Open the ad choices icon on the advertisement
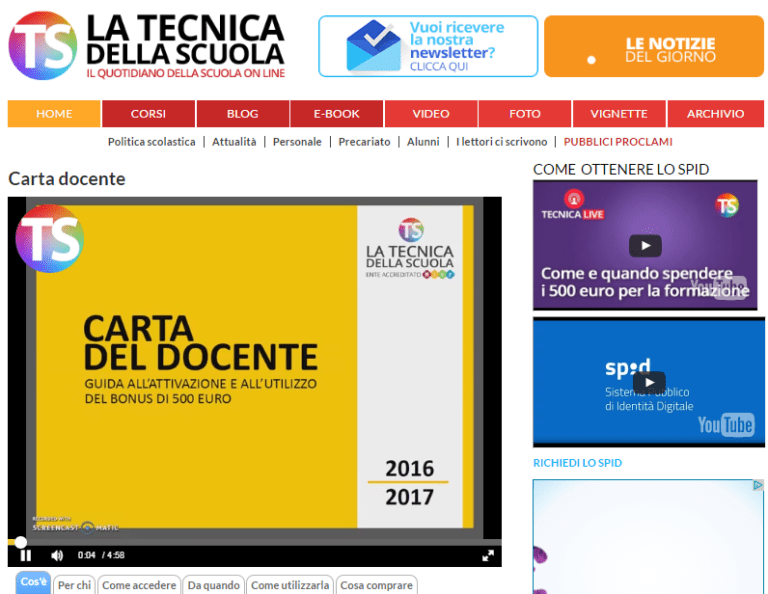768x594 pixels. pos(758,485)
